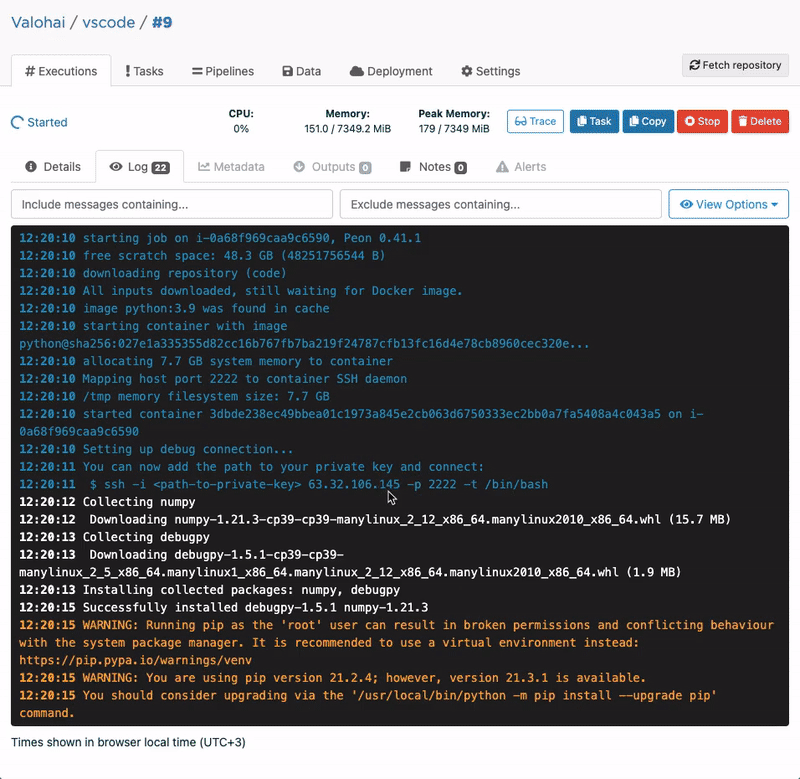
Task: Delete this execution
Action: tap(759, 122)
